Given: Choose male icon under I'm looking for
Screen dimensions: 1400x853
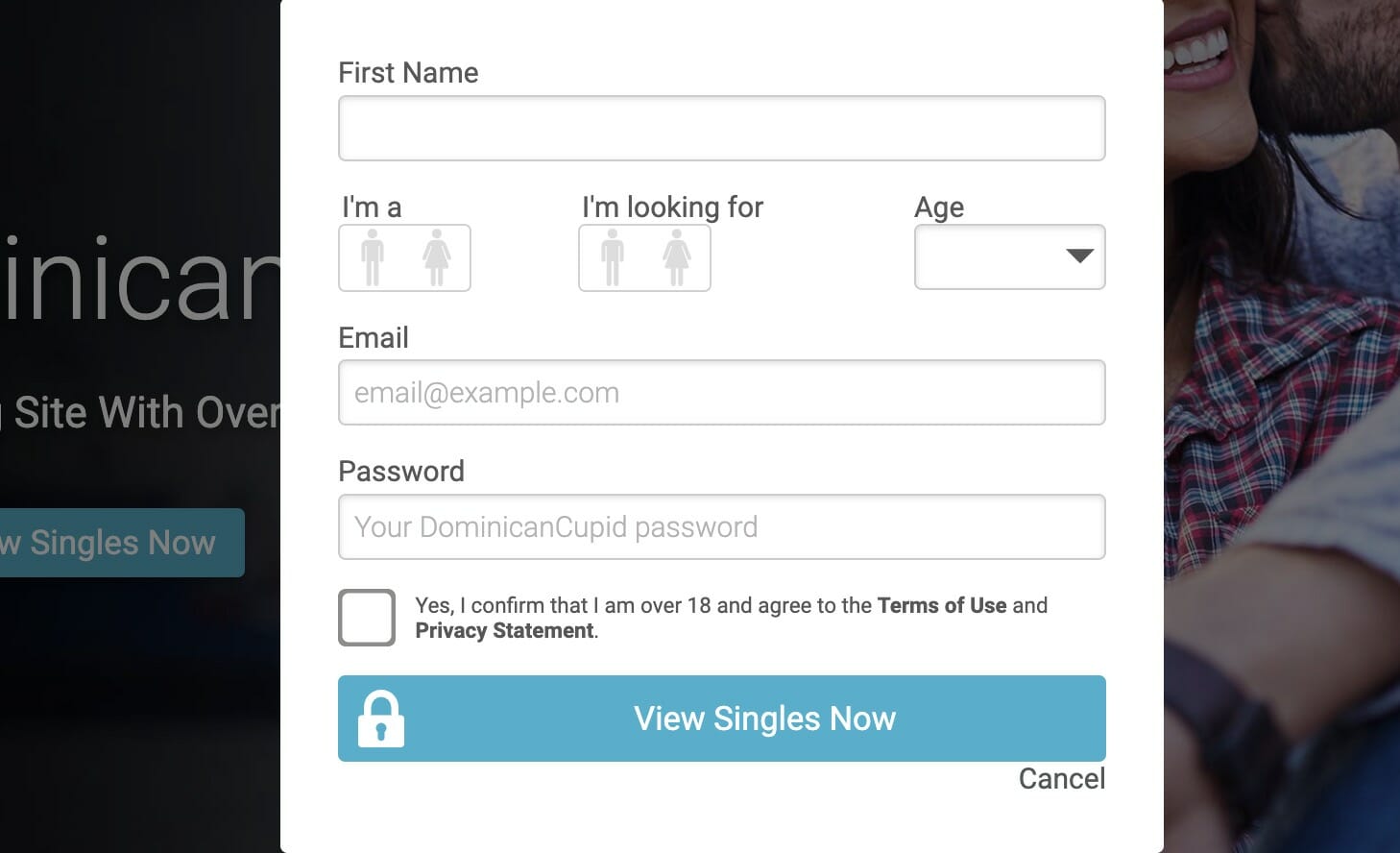Looking at the screenshot, I should (613, 257).
